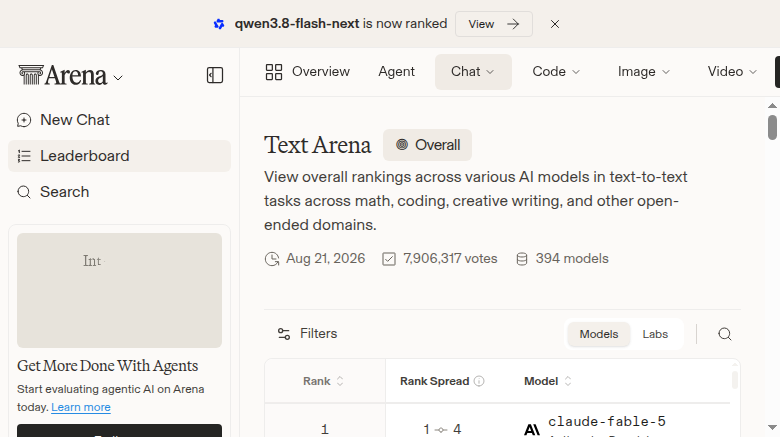This screenshot has height=437, width=780.
Task: Click the Overview grid icon
Action: (x=274, y=72)
